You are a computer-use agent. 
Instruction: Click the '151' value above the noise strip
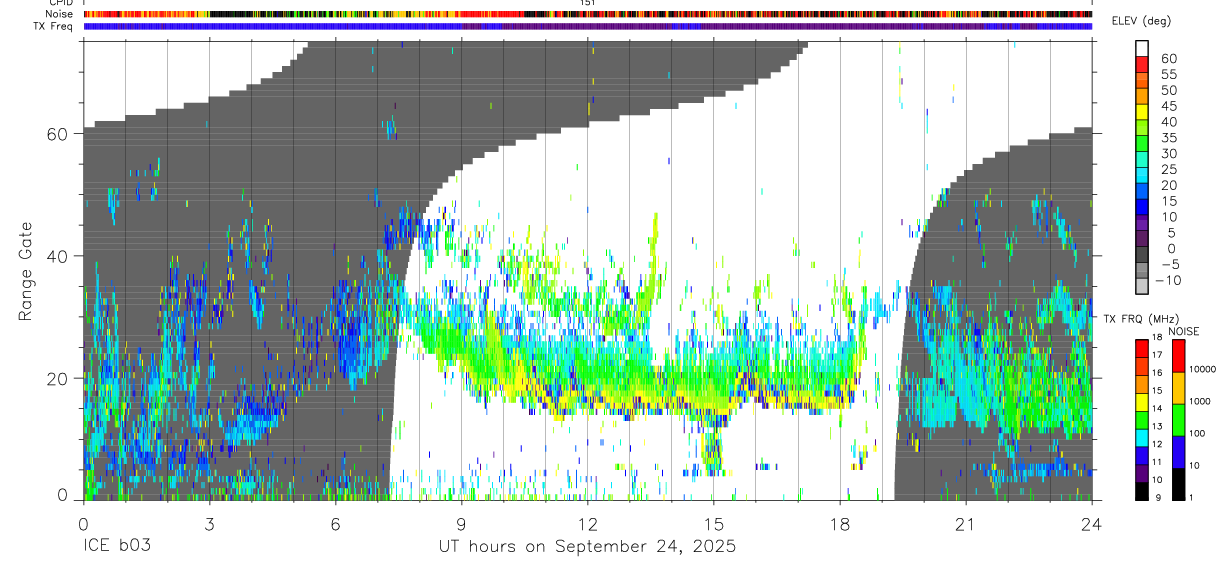(588, 3)
